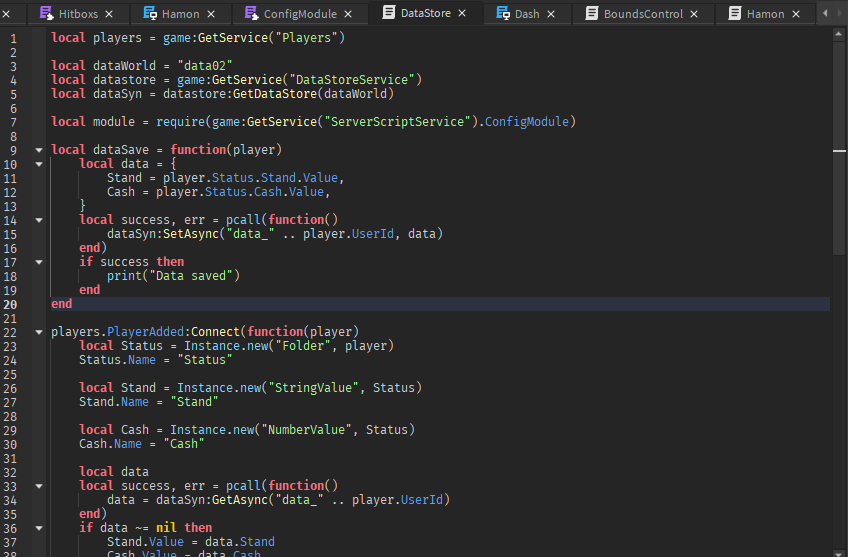The width and height of the screenshot is (848, 557).
Task: Close the Hitboxs tab
Action: click(x=109, y=14)
